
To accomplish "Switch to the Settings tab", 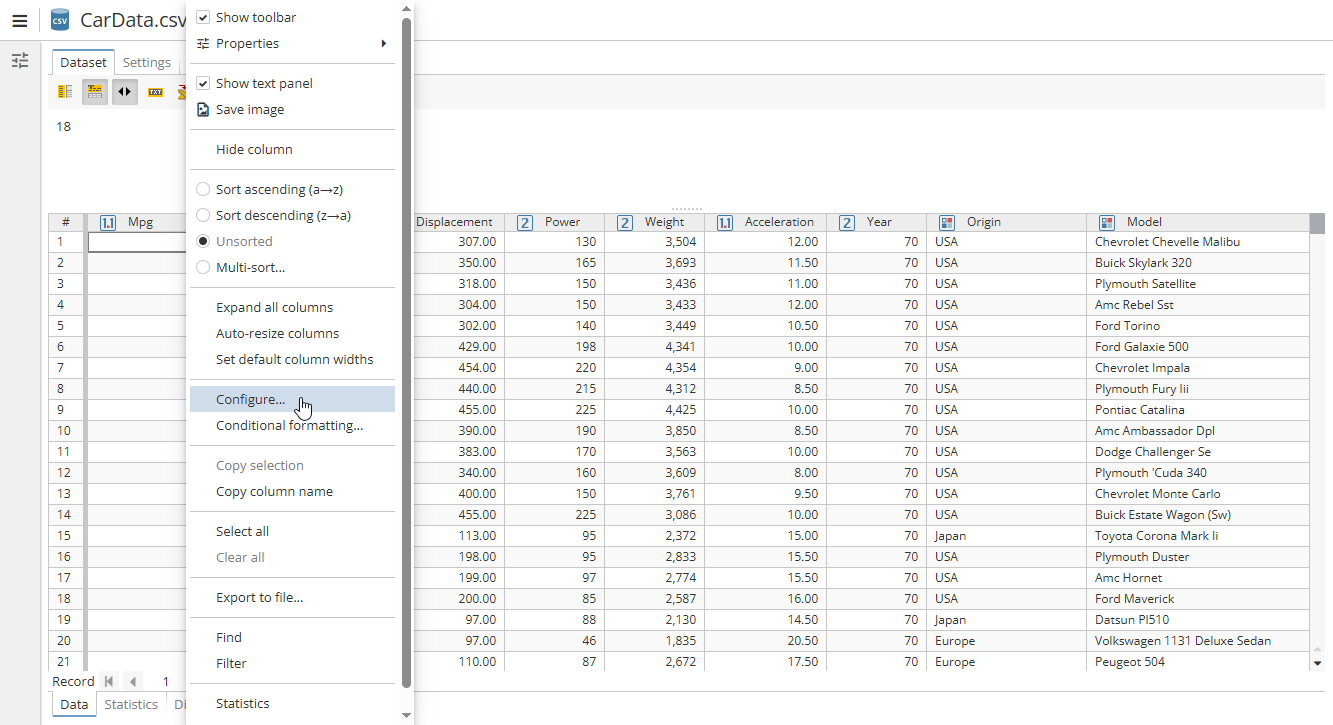I will pos(146,62).
